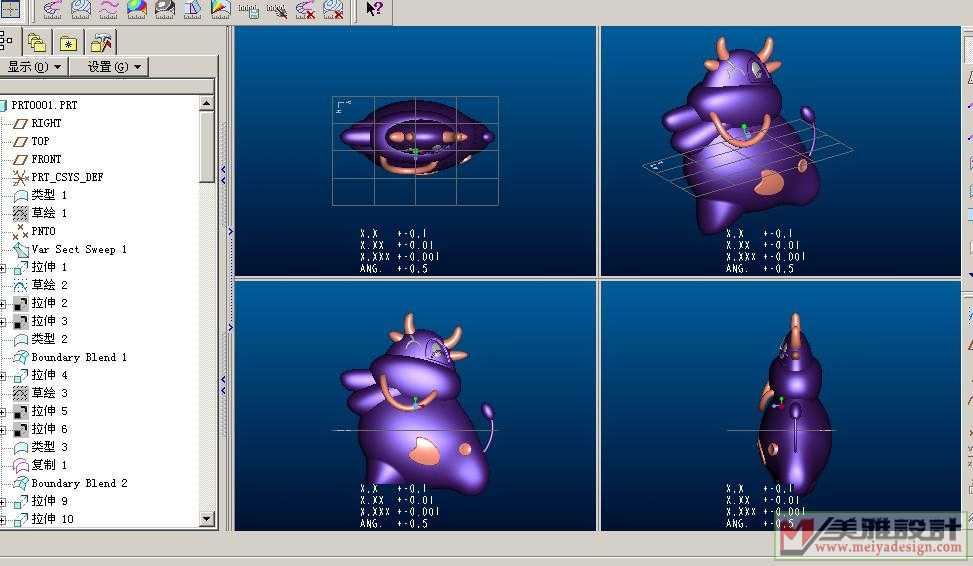The width and height of the screenshot is (973, 566).
Task: Click the Var Sect Sweep 1 feature icon
Action: tap(20, 249)
